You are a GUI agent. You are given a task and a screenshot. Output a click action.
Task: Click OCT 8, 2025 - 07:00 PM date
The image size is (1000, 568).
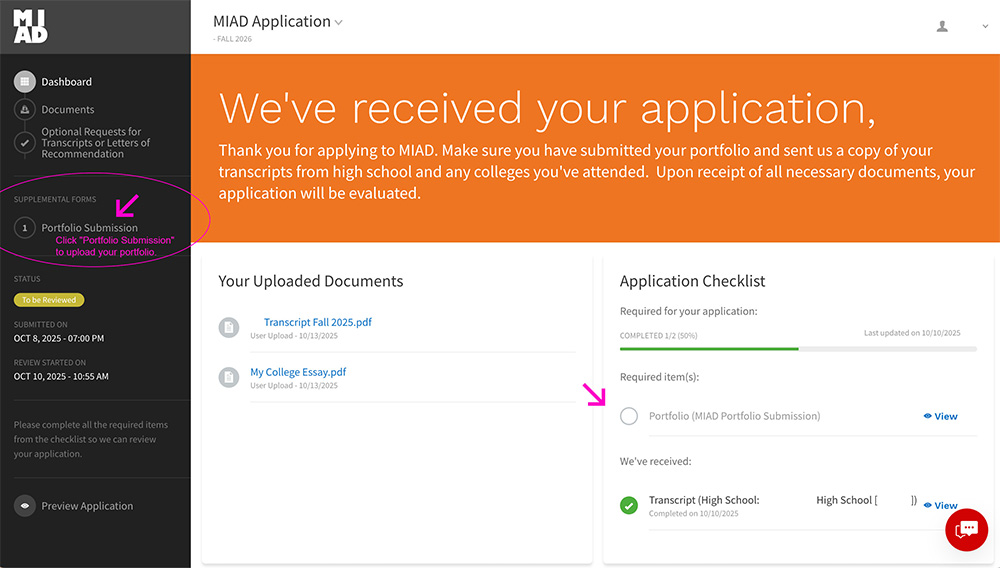[x=59, y=339]
